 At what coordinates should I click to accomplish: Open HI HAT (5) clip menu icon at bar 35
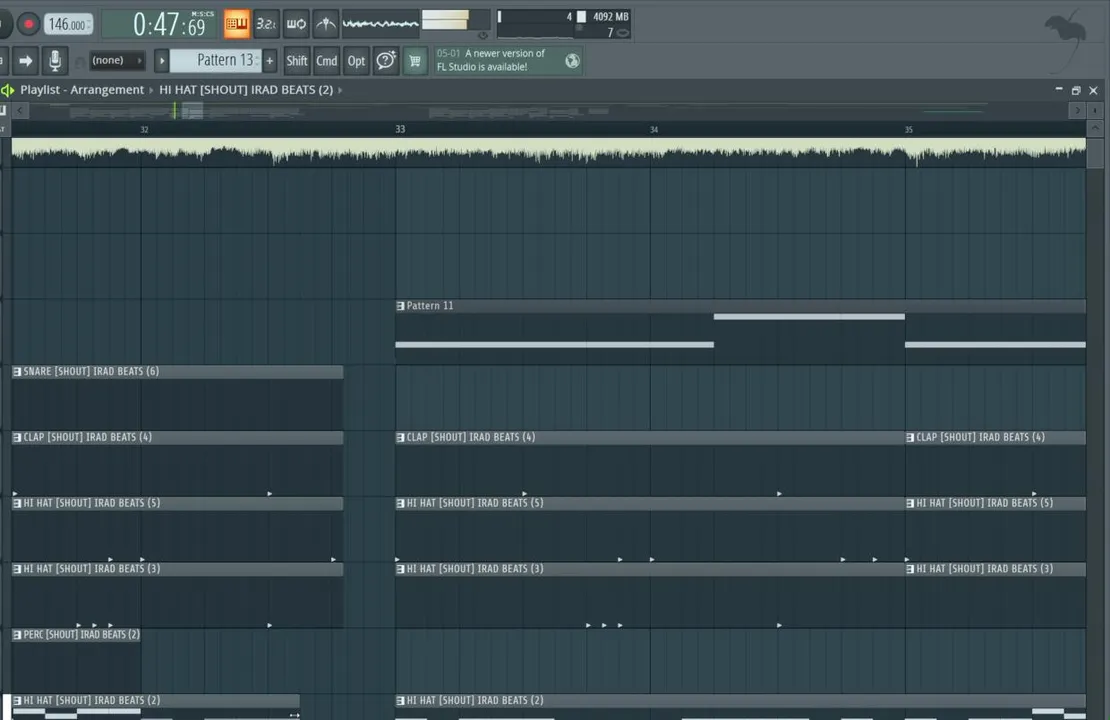coord(910,503)
